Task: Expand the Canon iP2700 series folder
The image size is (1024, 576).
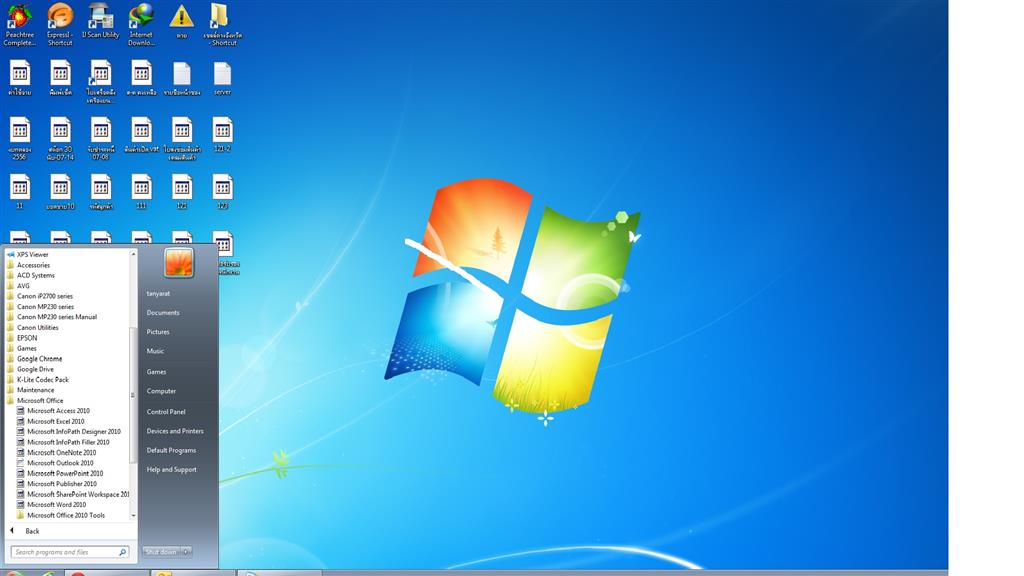Action: pyautogui.click(x=44, y=296)
